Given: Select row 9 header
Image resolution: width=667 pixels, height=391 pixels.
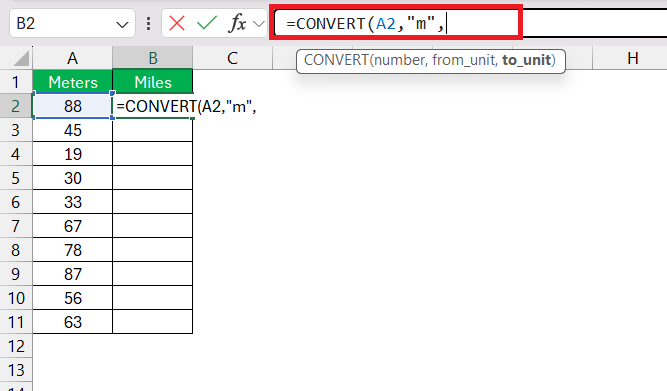Looking at the screenshot, I should pyautogui.click(x=16, y=274).
